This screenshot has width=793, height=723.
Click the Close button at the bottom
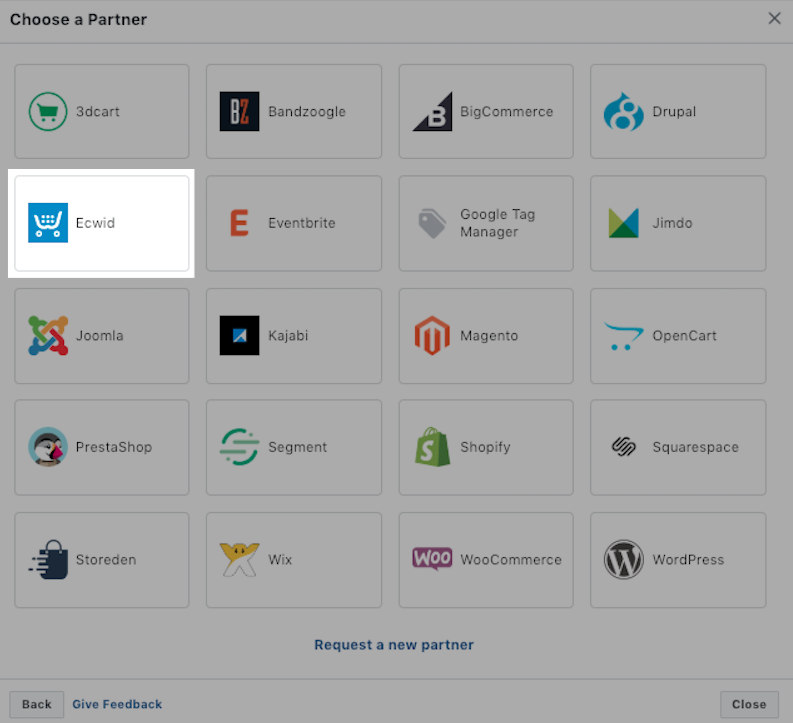(x=749, y=704)
